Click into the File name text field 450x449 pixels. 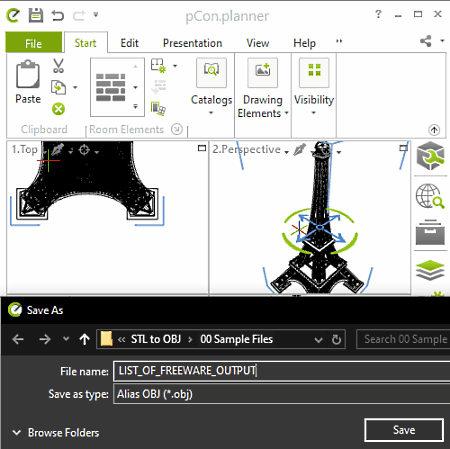tap(282, 371)
